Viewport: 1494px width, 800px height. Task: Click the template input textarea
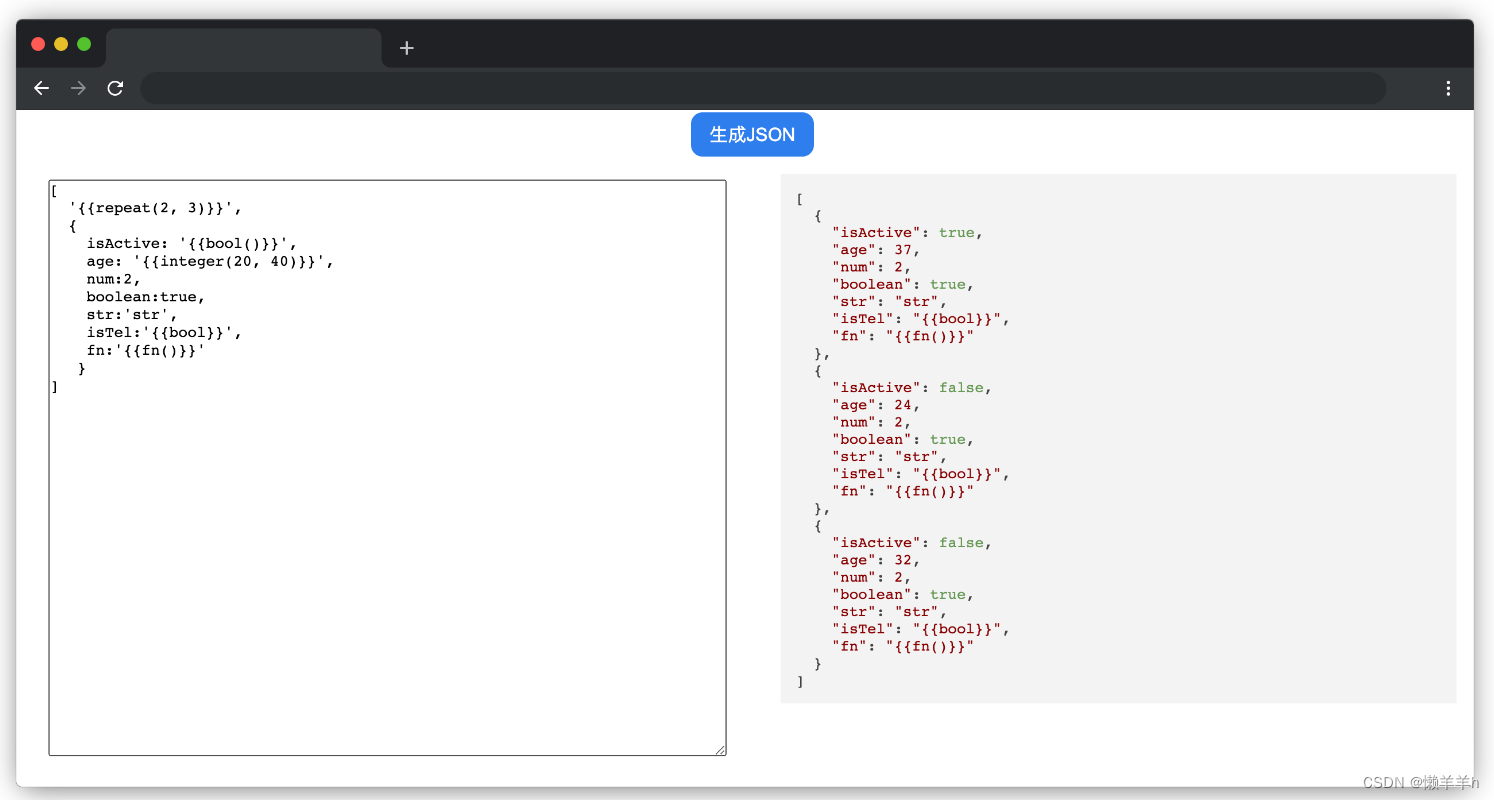[x=387, y=468]
